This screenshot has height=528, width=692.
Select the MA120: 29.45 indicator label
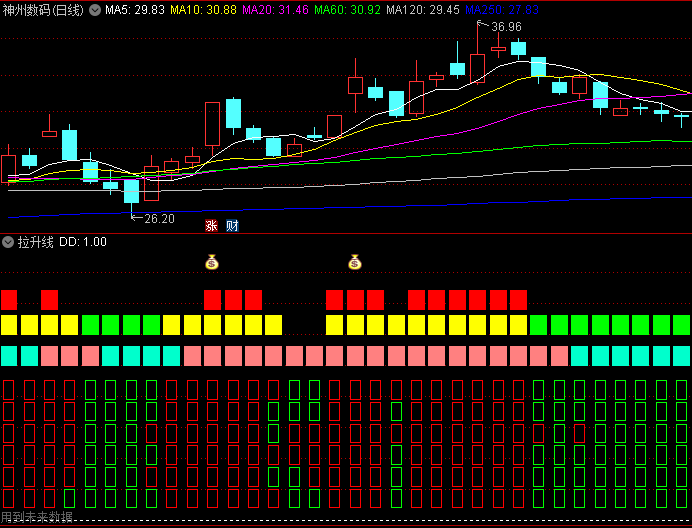click(423, 10)
